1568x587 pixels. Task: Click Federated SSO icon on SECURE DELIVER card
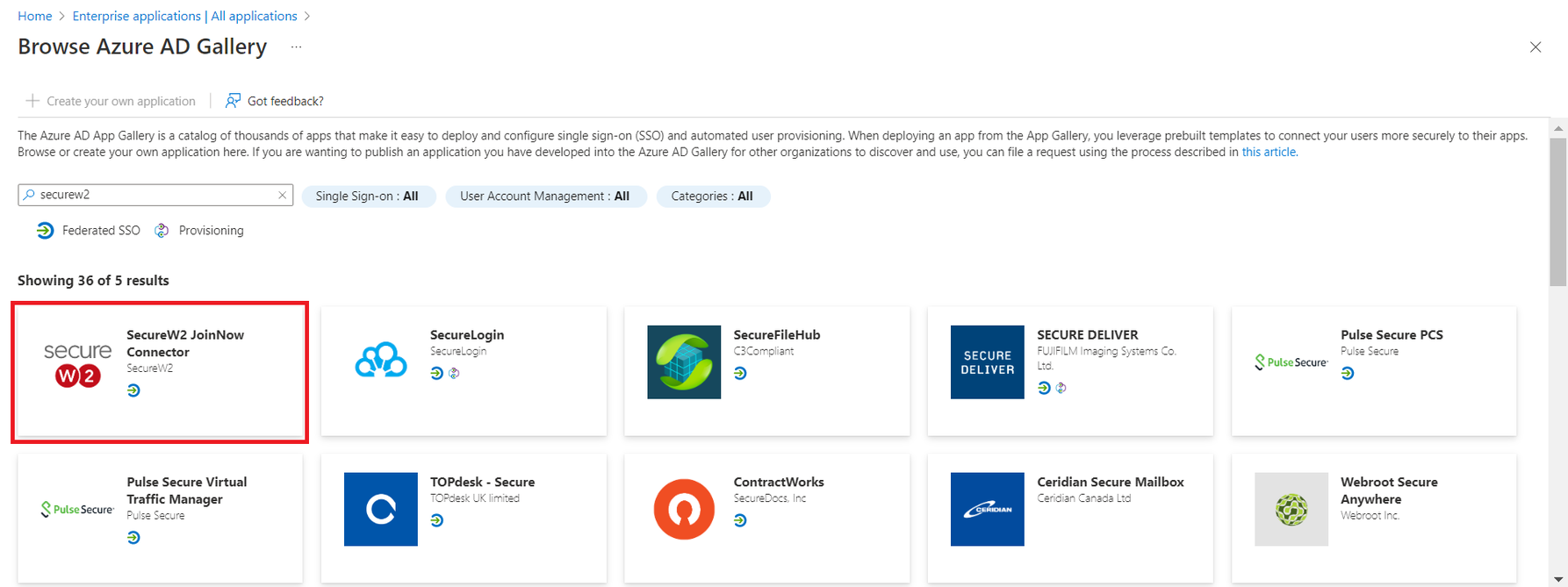coord(1044,388)
